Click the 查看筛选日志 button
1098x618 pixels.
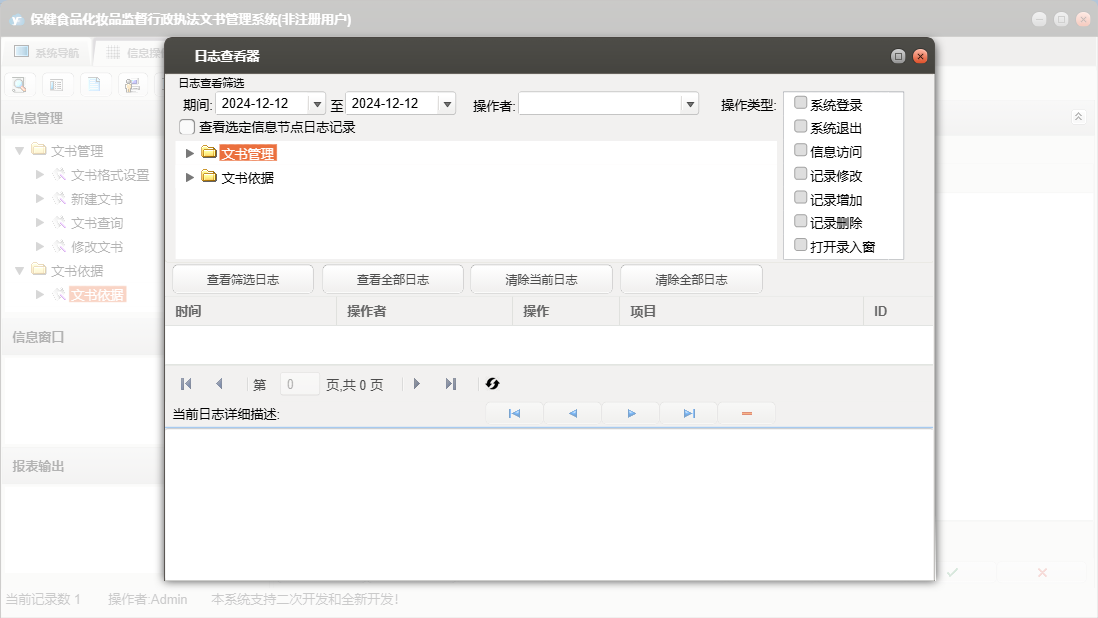[x=243, y=280]
